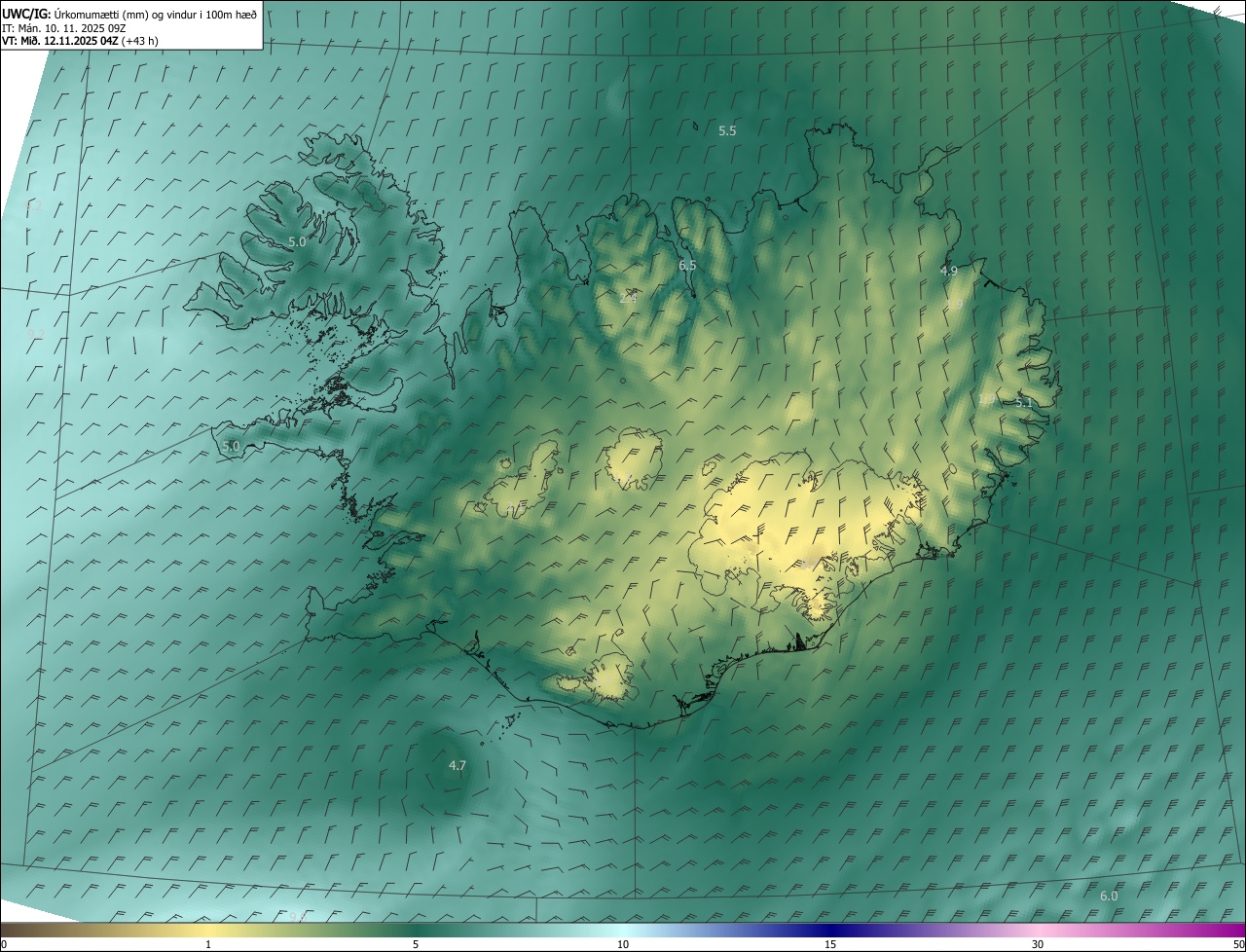Click the 5.5 value label north of Iceland
Image resolution: width=1246 pixels, height=952 pixels.
tap(727, 130)
